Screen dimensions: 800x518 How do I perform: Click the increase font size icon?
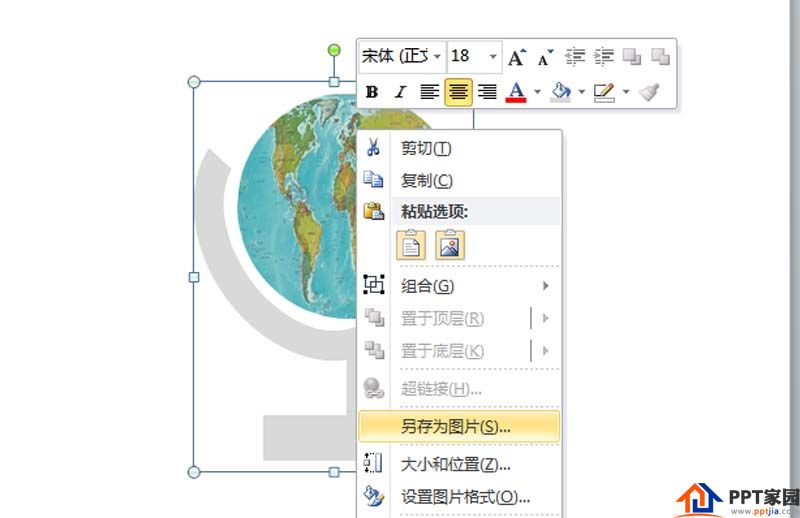coord(516,57)
